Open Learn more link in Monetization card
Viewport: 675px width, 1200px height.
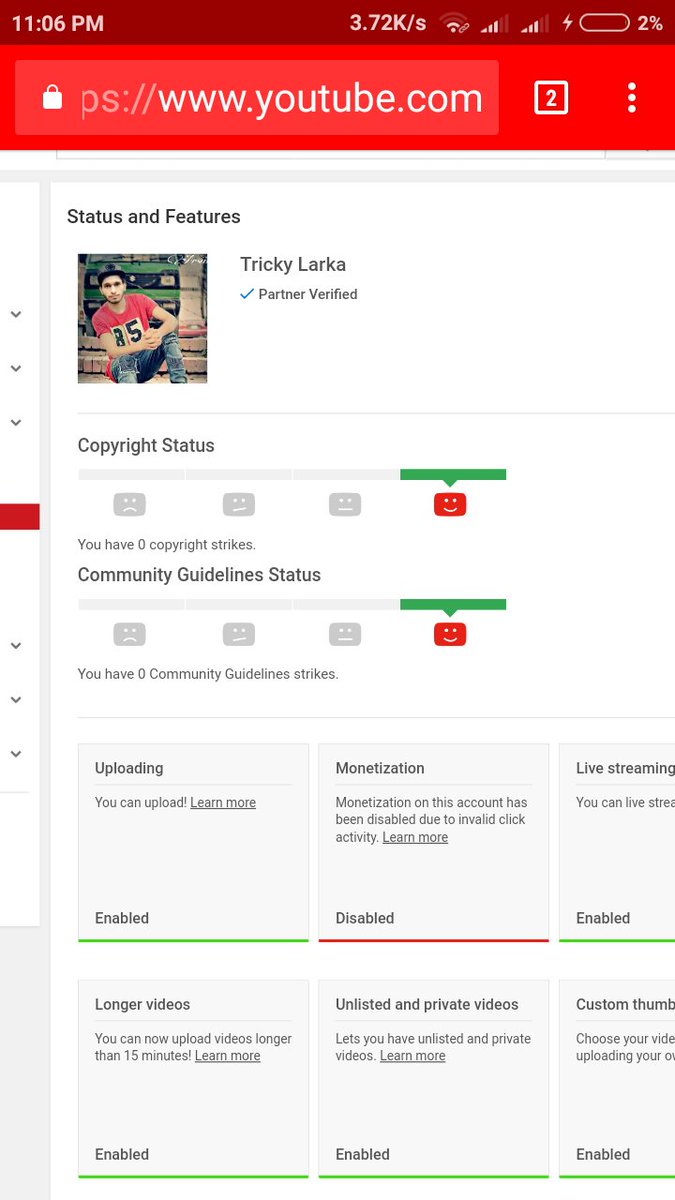tap(415, 837)
